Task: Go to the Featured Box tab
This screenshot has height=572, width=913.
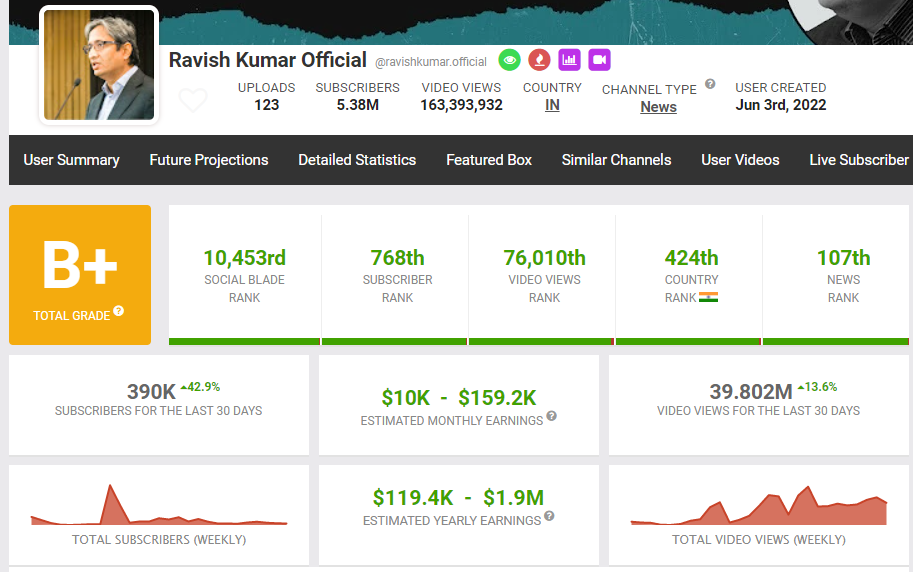Action: [489, 160]
